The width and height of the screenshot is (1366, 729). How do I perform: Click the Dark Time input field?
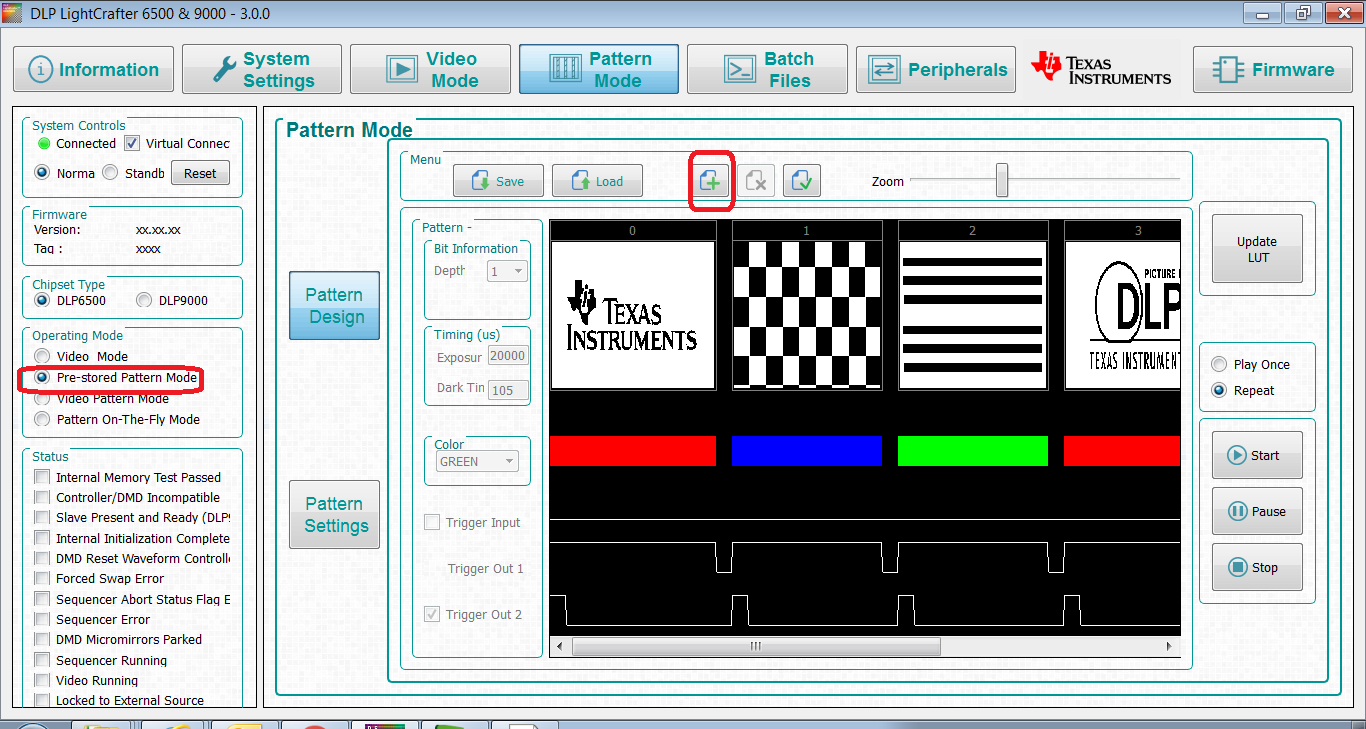pyautogui.click(x=508, y=389)
